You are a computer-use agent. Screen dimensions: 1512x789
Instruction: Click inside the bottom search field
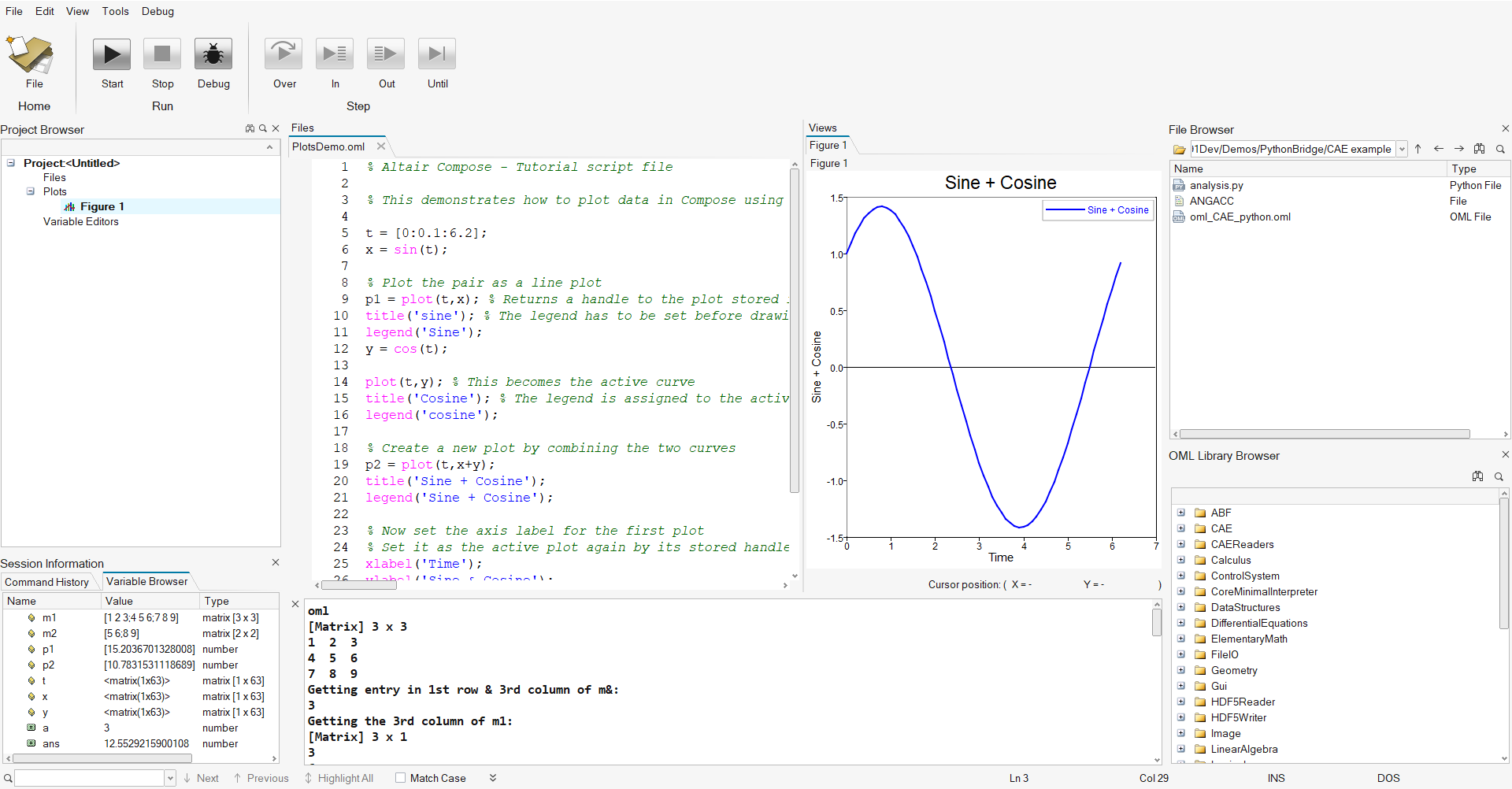(87, 778)
